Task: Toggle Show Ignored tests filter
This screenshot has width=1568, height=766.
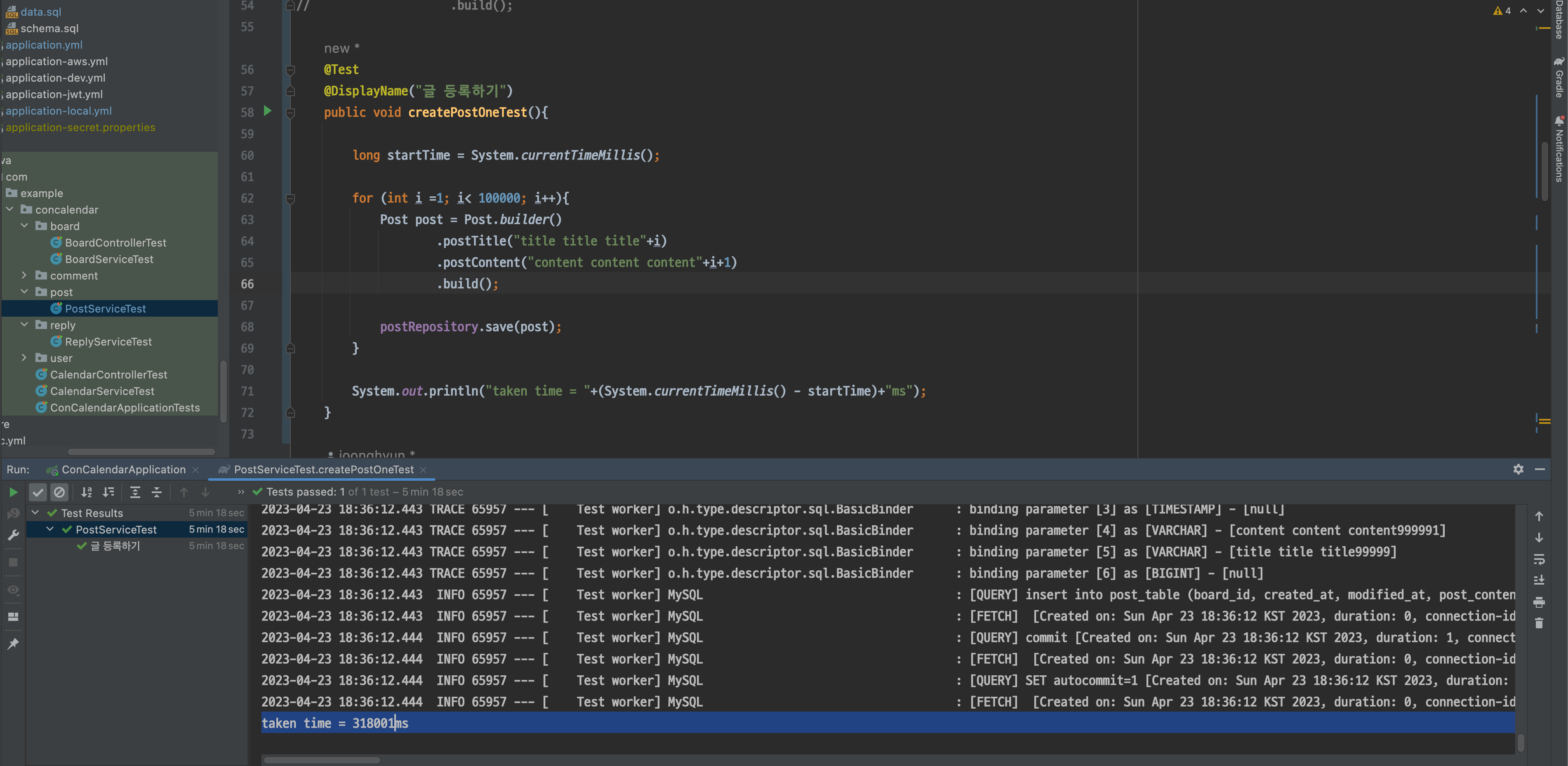Action: pos(59,491)
